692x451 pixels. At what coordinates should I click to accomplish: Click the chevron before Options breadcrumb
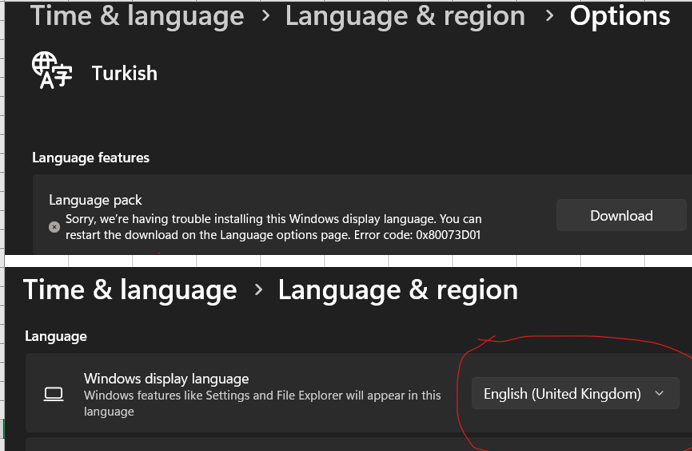click(549, 16)
